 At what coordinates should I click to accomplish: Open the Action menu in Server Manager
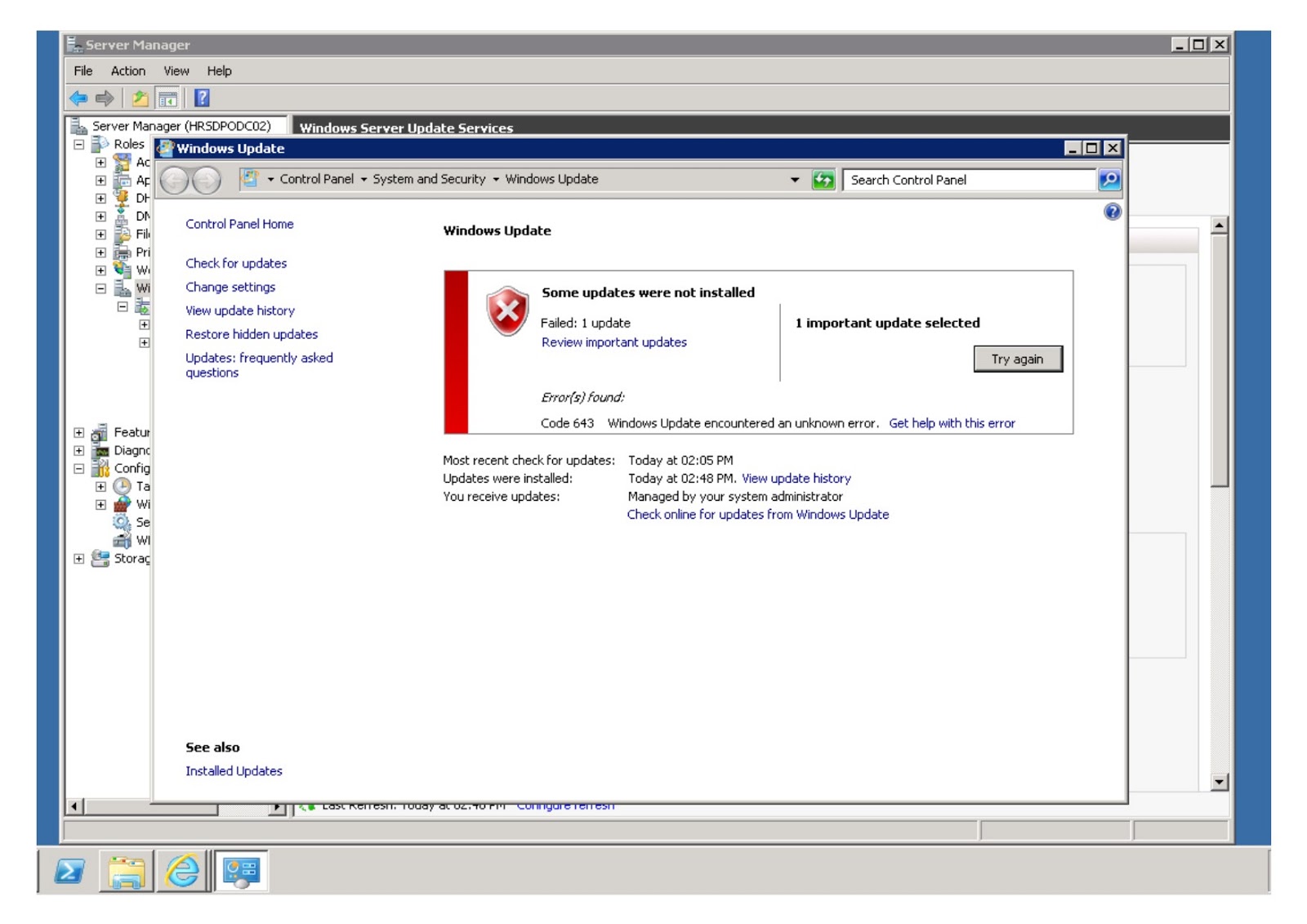click(x=128, y=71)
